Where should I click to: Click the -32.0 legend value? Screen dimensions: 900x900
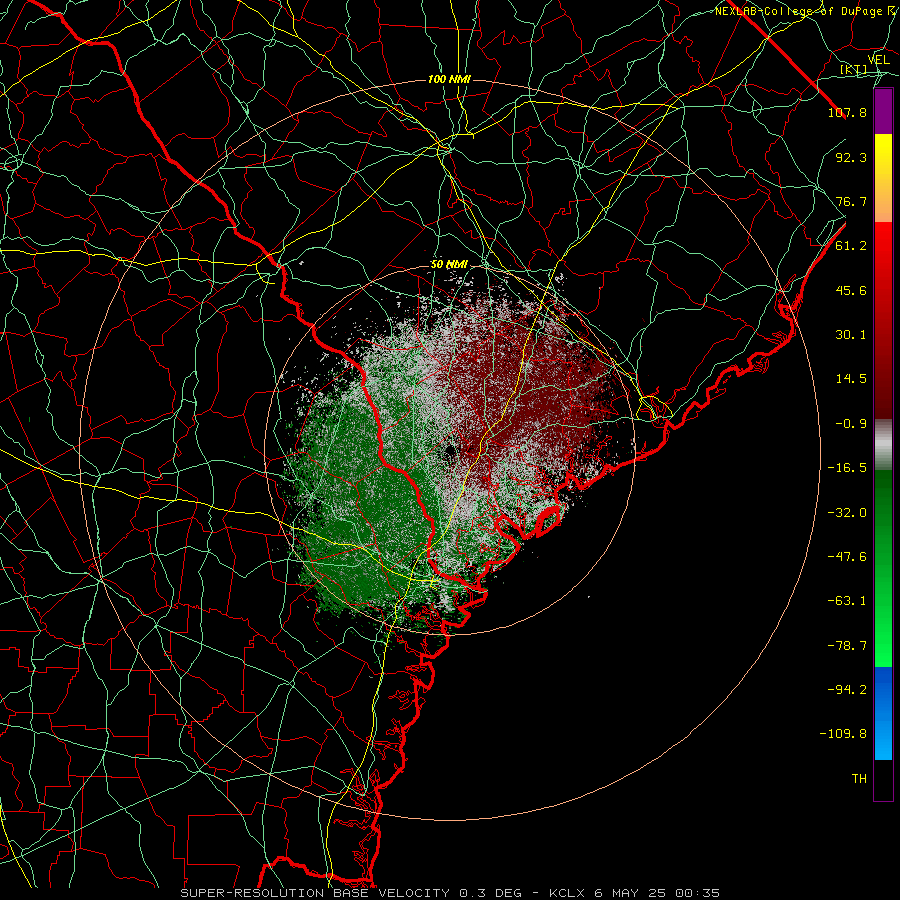[847, 513]
